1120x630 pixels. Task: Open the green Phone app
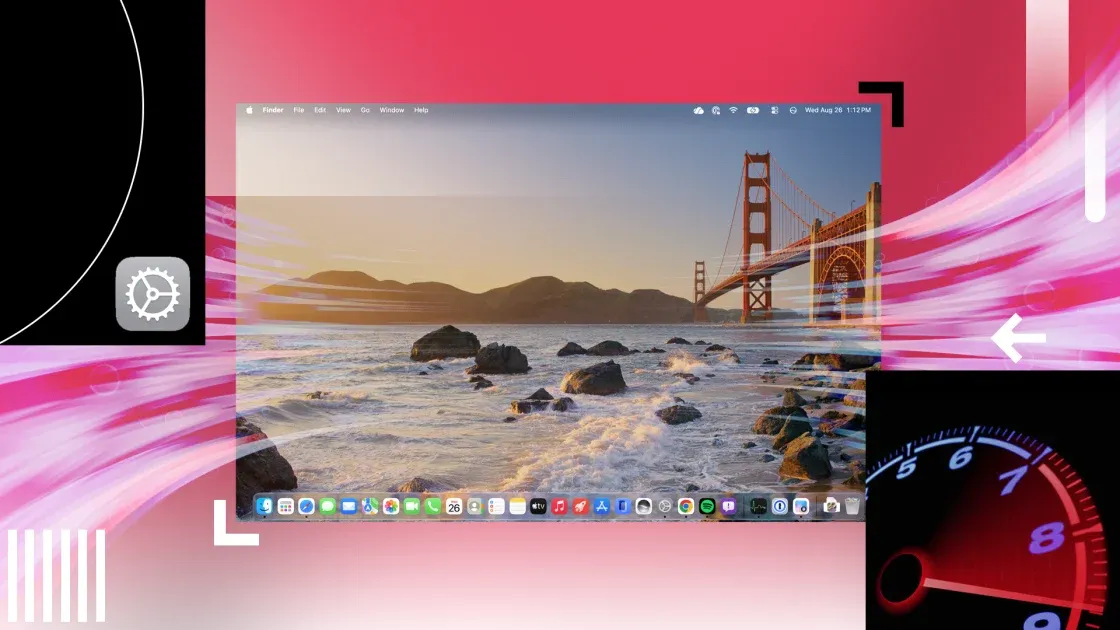pyautogui.click(x=433, y=506)
